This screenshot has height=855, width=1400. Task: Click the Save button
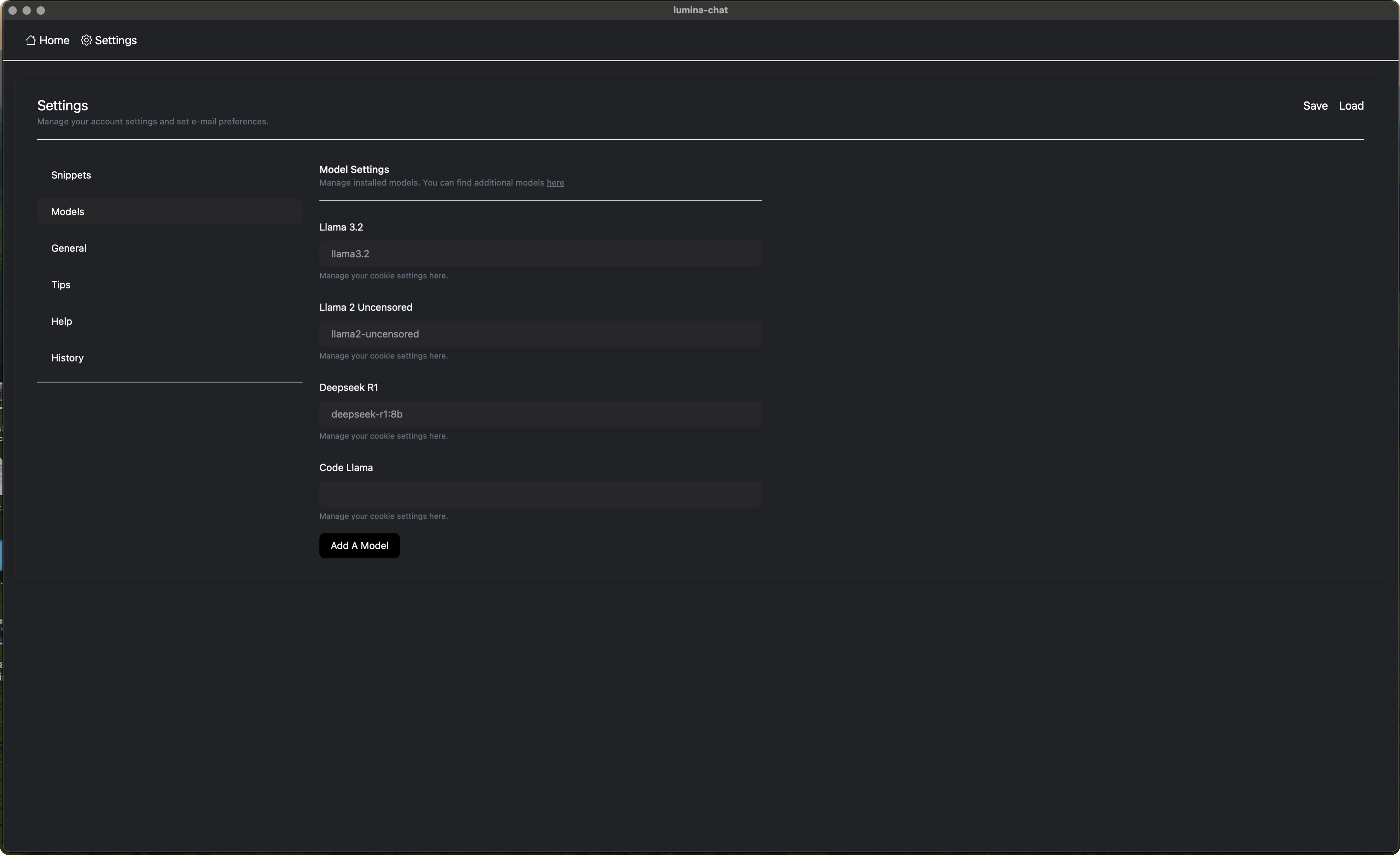pyautogui.click(x=1315, y=106)
